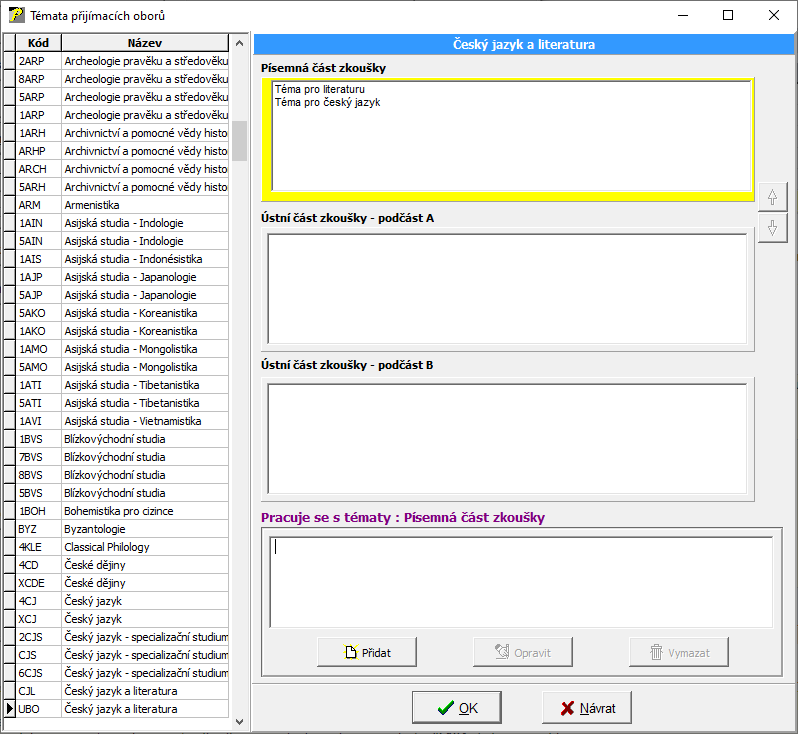This screenshot has width=798, height=734.
Task: Click the move-down arrow button
Action: [772, 228]
